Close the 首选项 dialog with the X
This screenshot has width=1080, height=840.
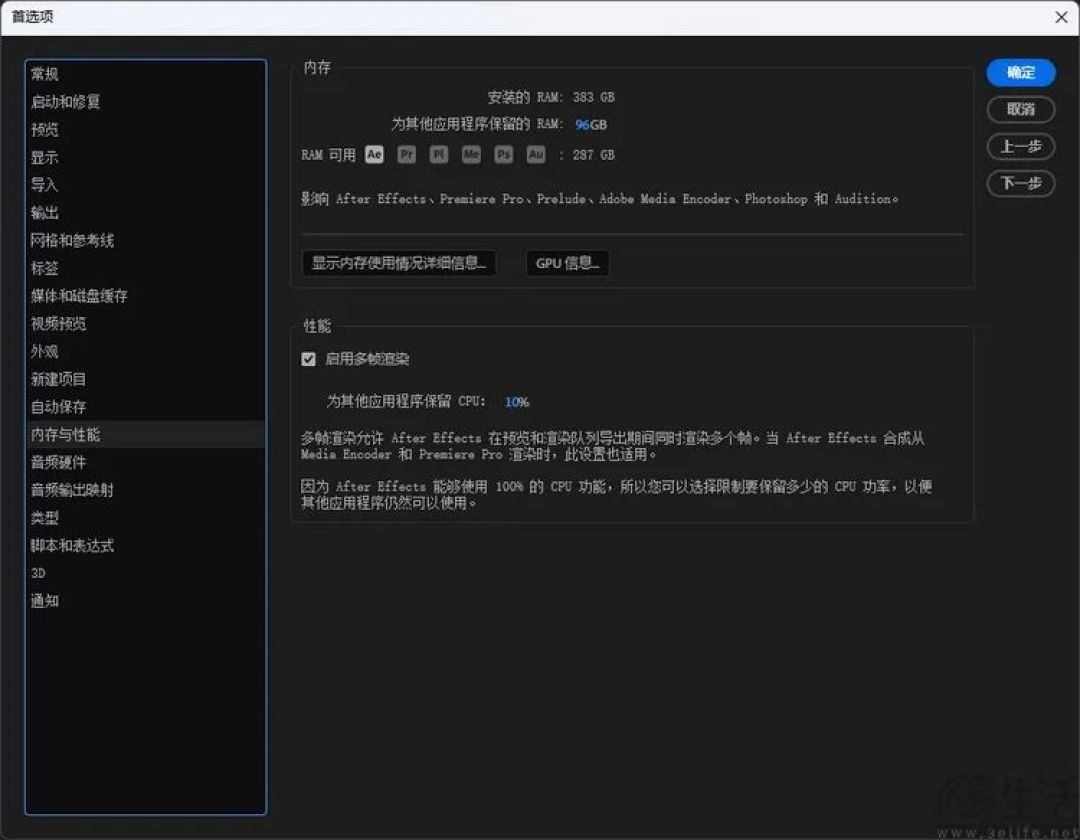(1061, 17)
